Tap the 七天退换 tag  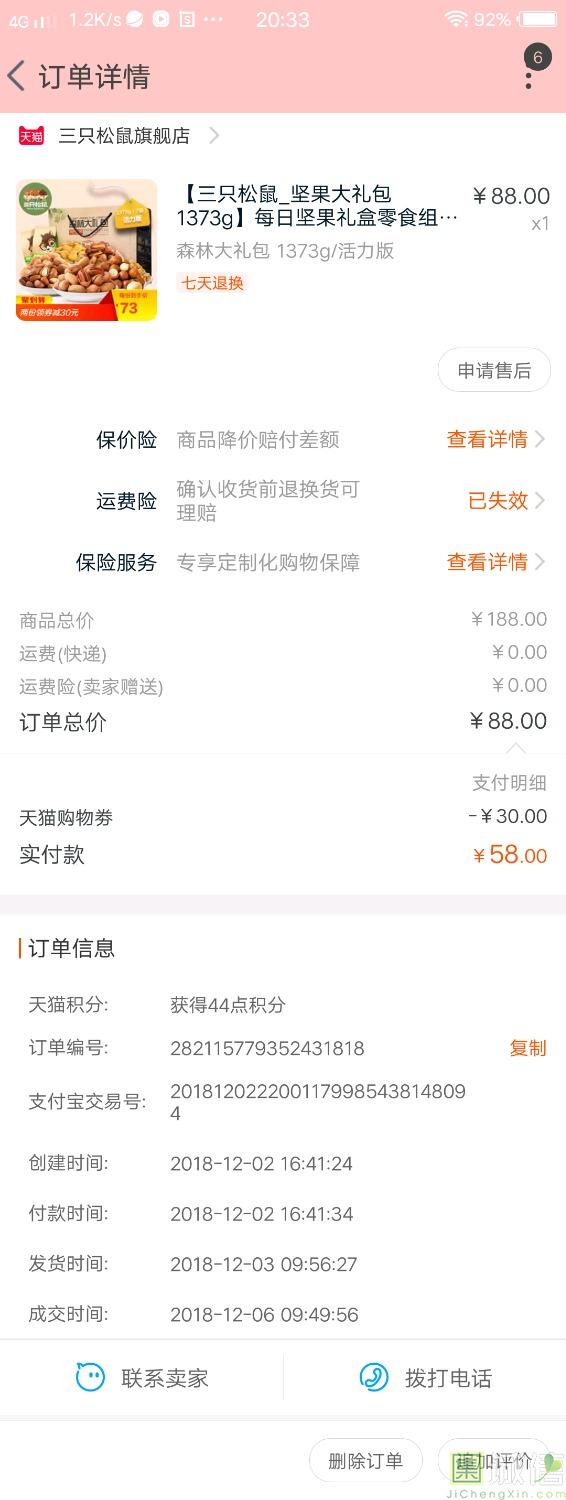click(x=212, y=283)
